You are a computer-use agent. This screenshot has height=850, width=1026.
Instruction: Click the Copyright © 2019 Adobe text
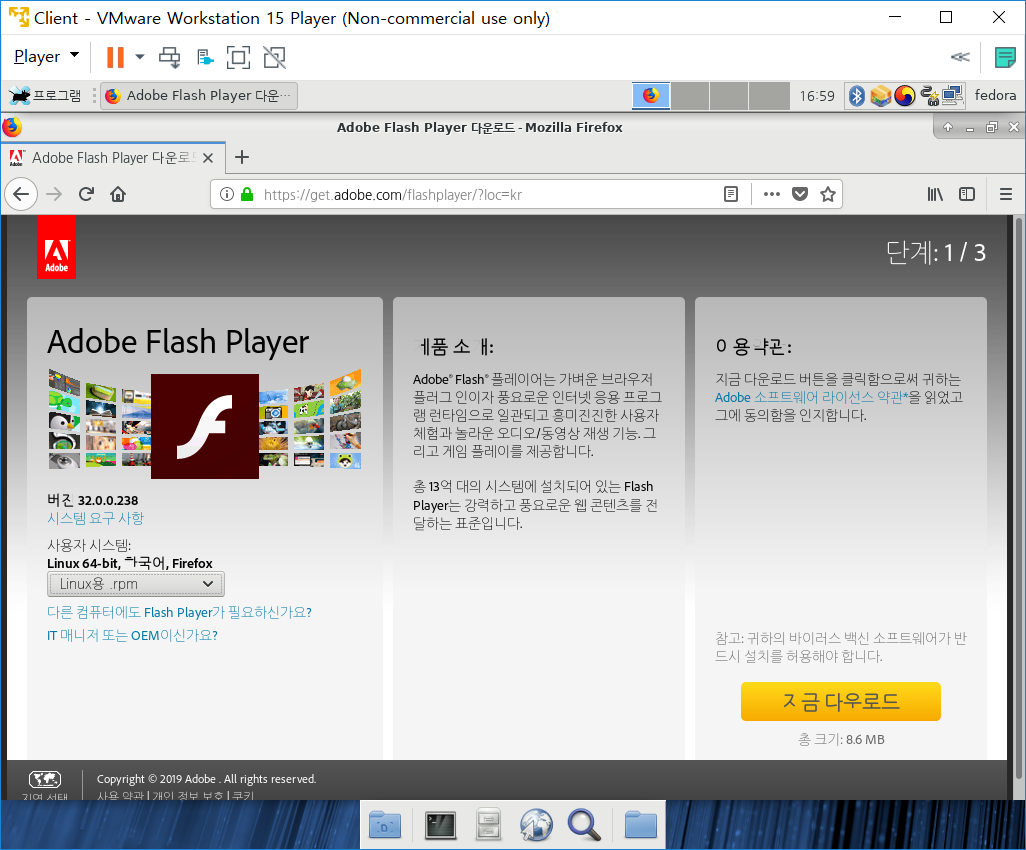[206, 779]
